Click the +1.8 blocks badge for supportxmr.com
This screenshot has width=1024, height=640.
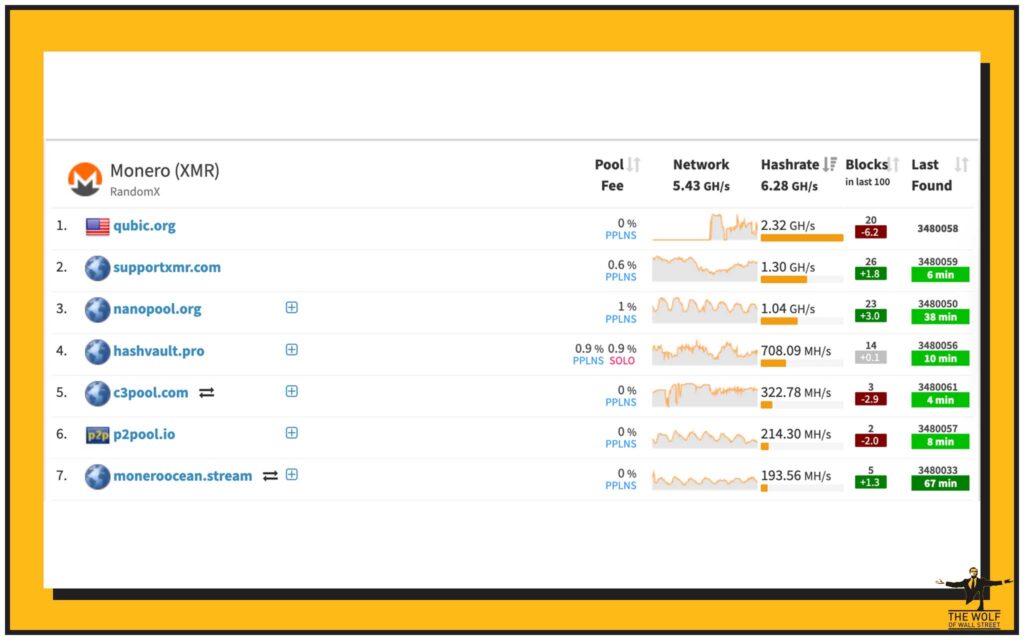(x=871, y=274)
